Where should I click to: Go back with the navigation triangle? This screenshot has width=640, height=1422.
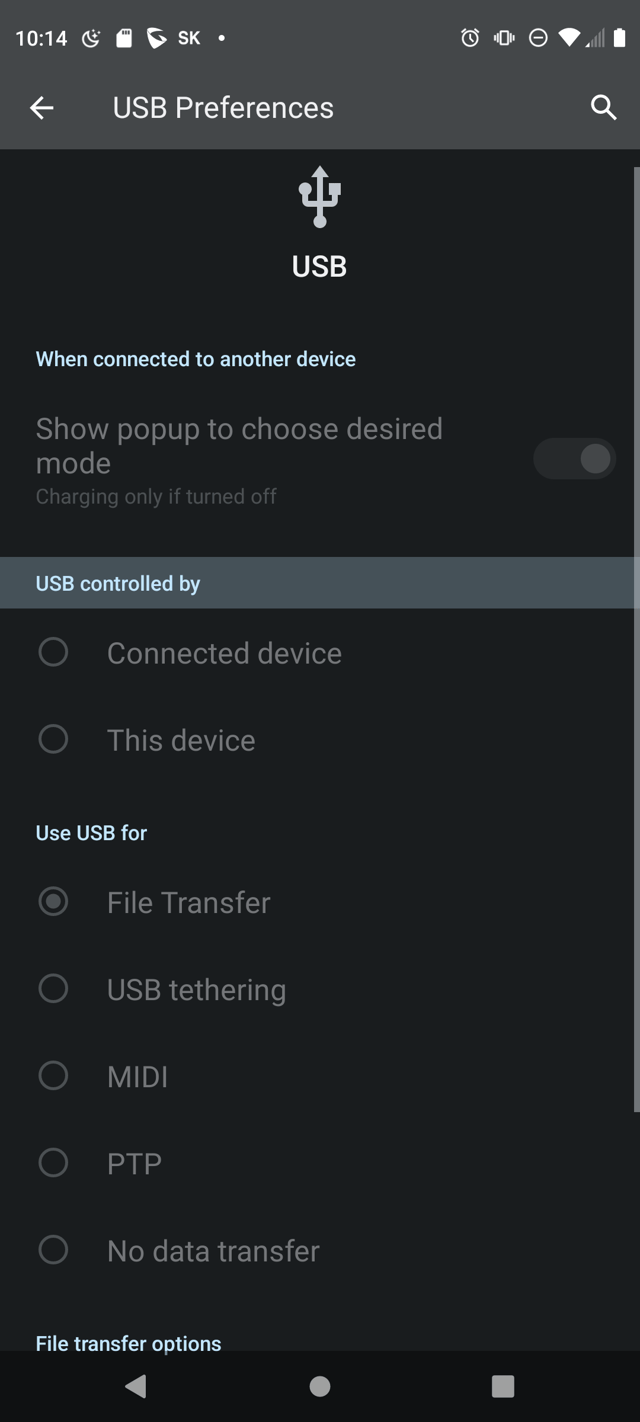tap(136, 1385)
